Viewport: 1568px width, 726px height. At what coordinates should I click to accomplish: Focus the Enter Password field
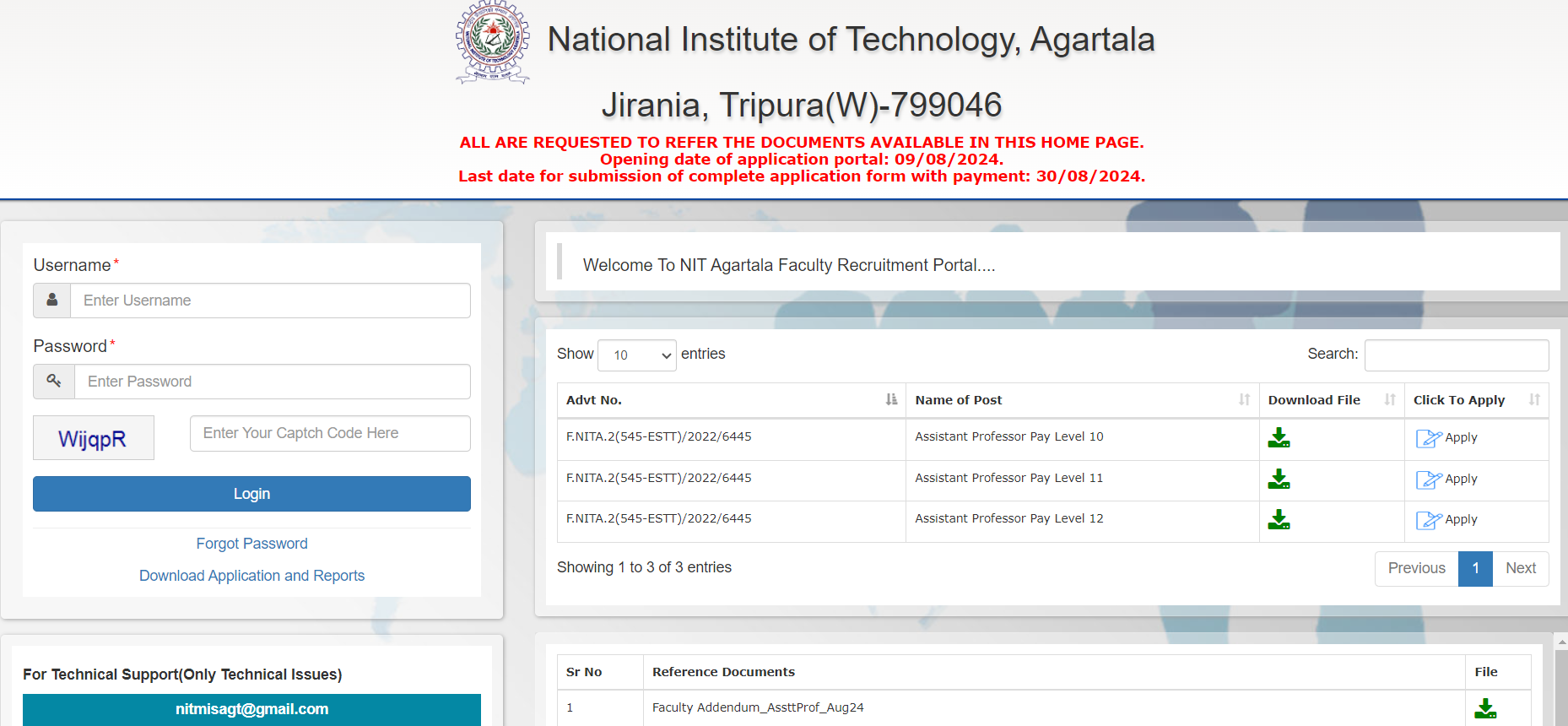[273, 382]
